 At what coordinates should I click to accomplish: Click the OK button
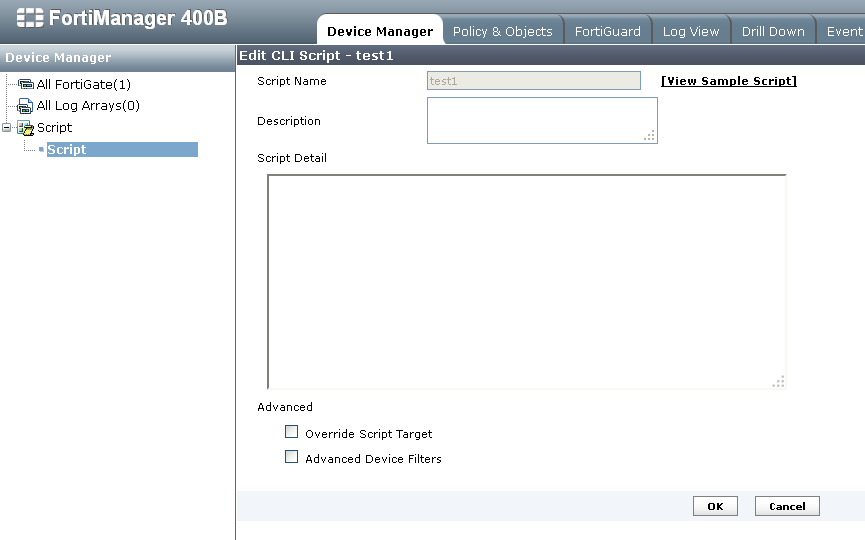tap(715, 506)
